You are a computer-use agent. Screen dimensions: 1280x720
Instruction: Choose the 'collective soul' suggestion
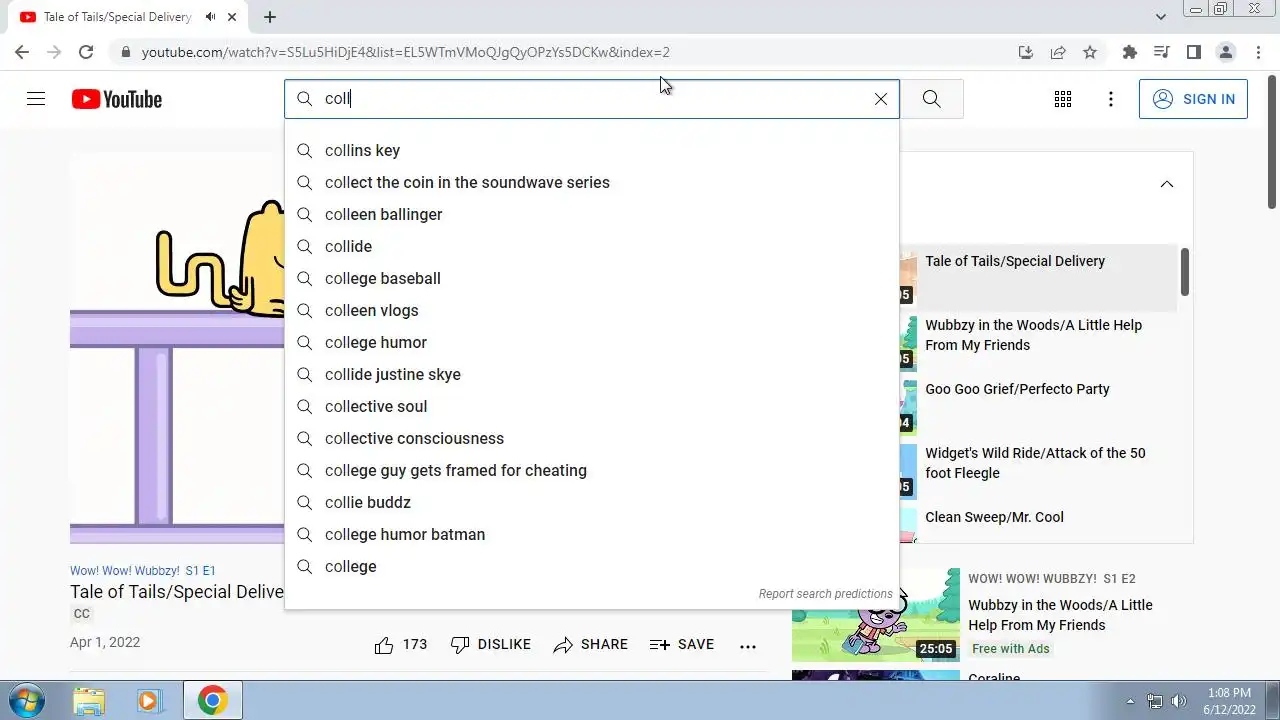[592, 406]
